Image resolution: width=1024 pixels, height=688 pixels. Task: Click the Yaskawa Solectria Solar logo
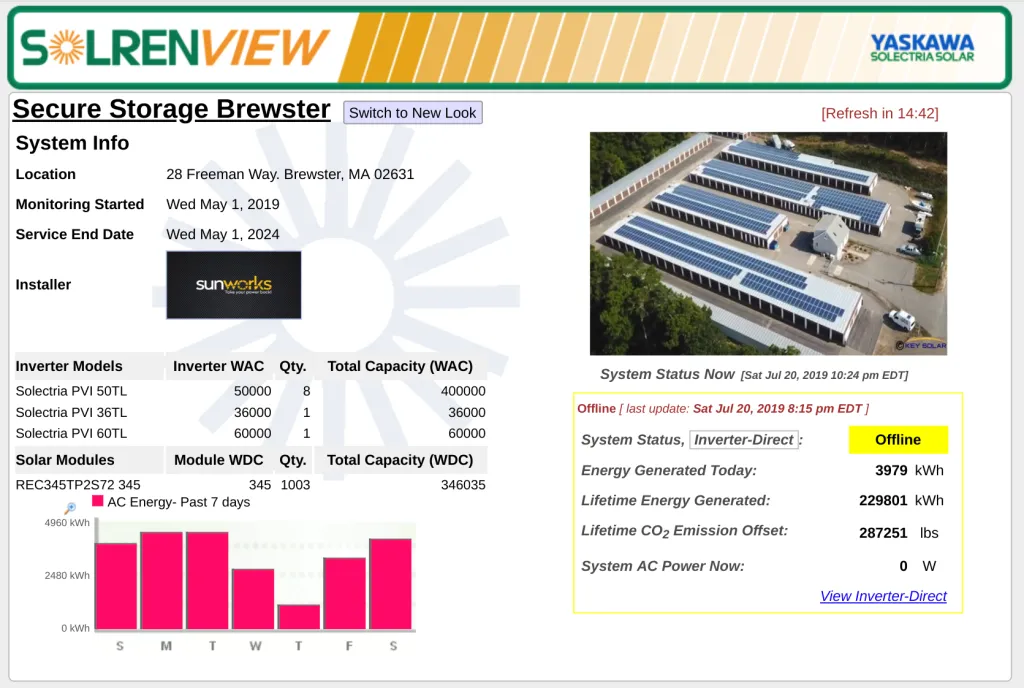(921, 48)
